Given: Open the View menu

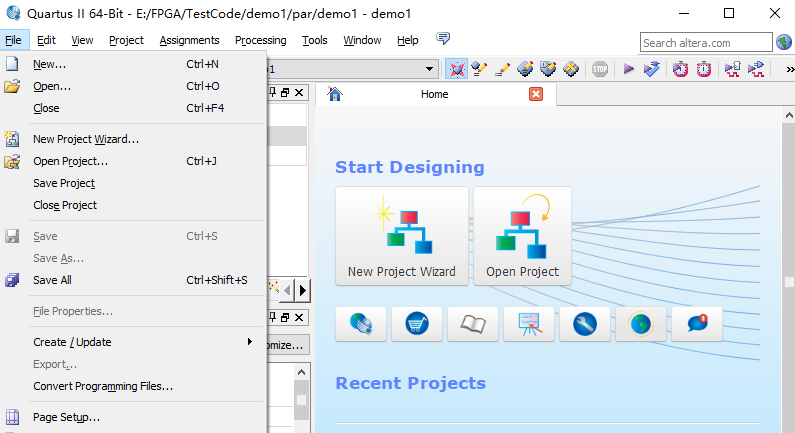Looking at the screenshot, I should point(82,40).
